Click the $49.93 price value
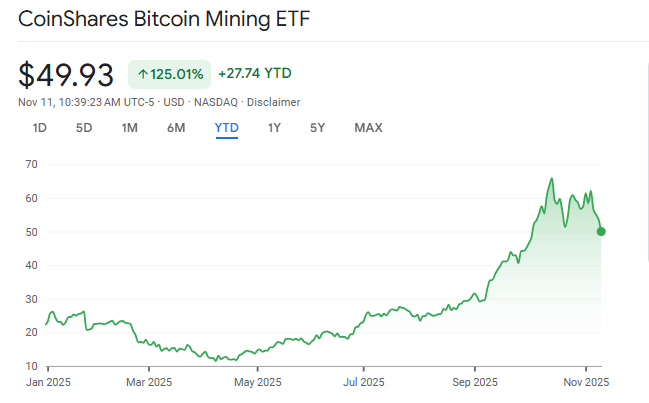 click(66, 74)
